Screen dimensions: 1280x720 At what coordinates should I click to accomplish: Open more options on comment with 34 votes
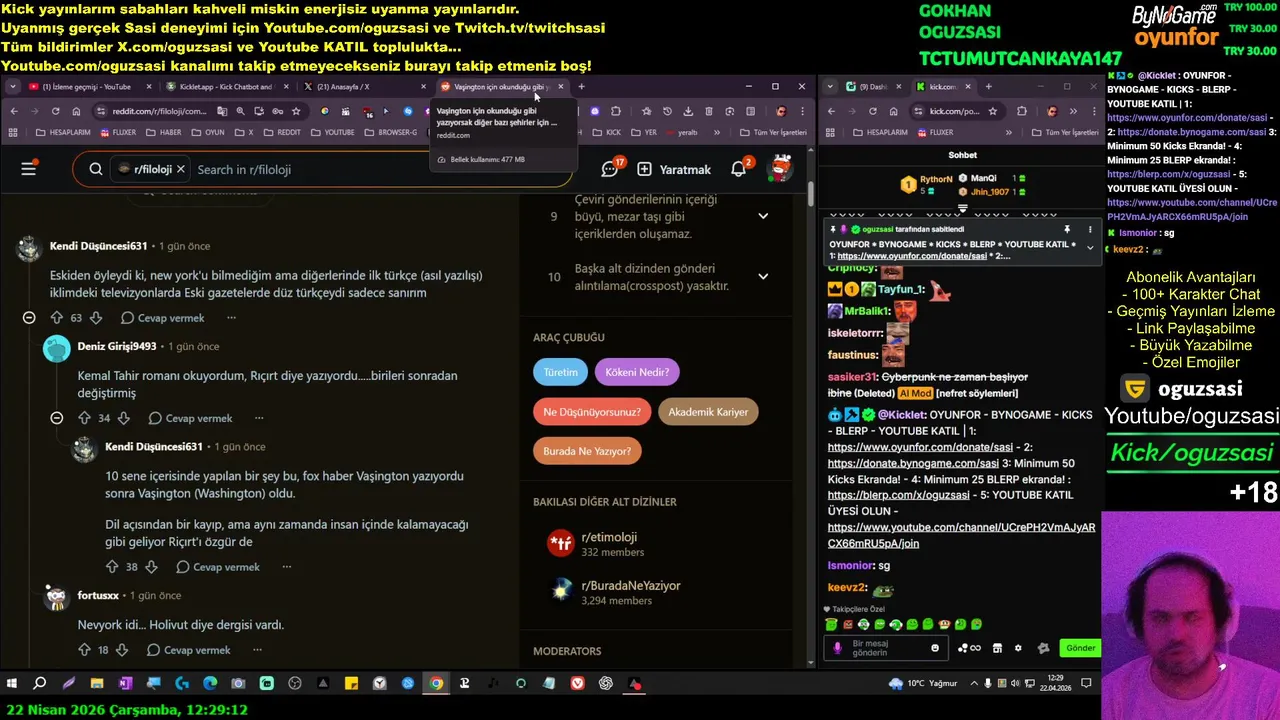(x=259, y=418)
